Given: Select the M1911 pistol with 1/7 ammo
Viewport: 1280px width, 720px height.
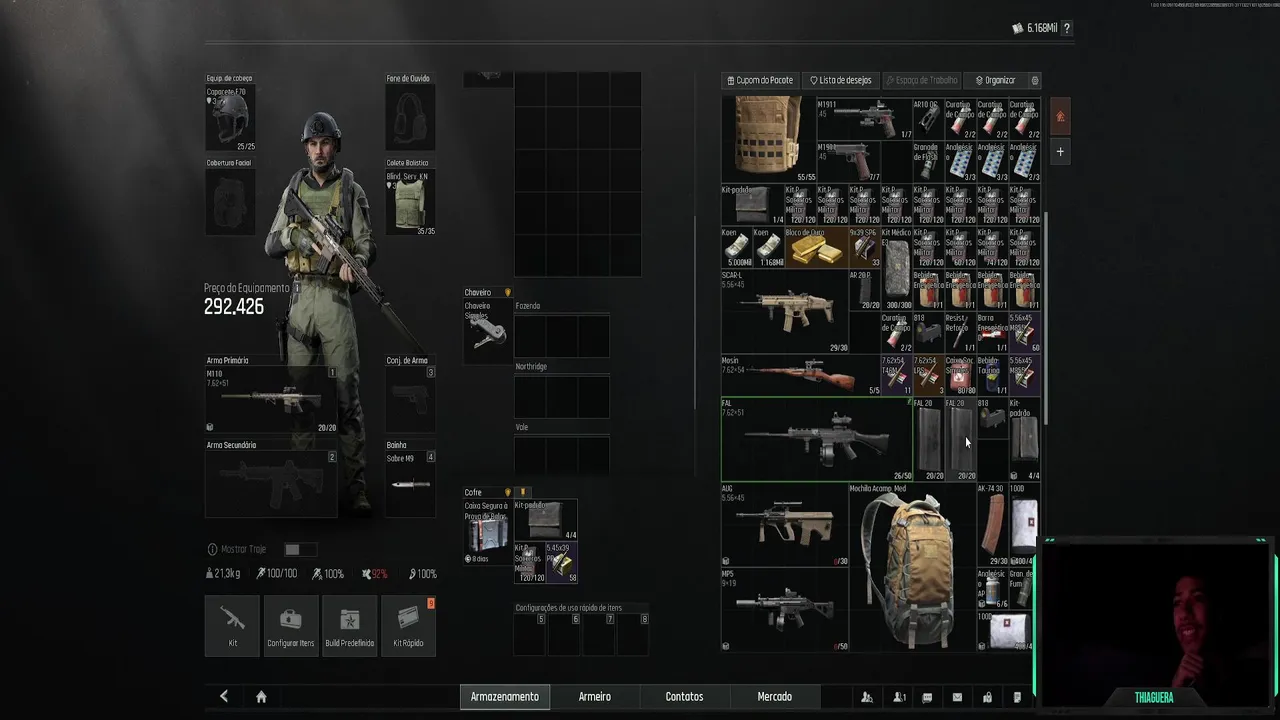Looking at the screenshot, I should coord(865,118).
